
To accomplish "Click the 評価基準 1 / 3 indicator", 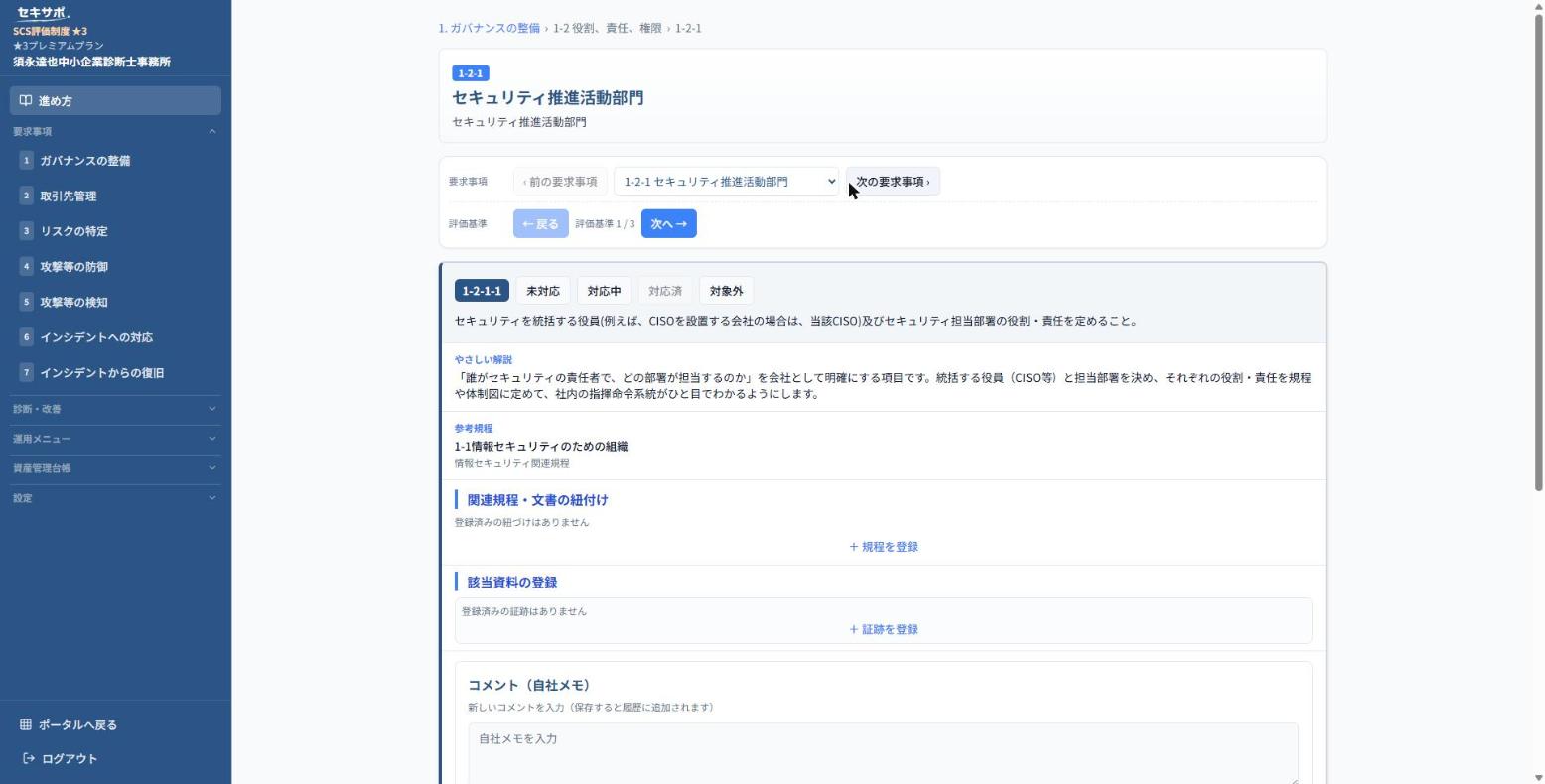I will 605,224.
